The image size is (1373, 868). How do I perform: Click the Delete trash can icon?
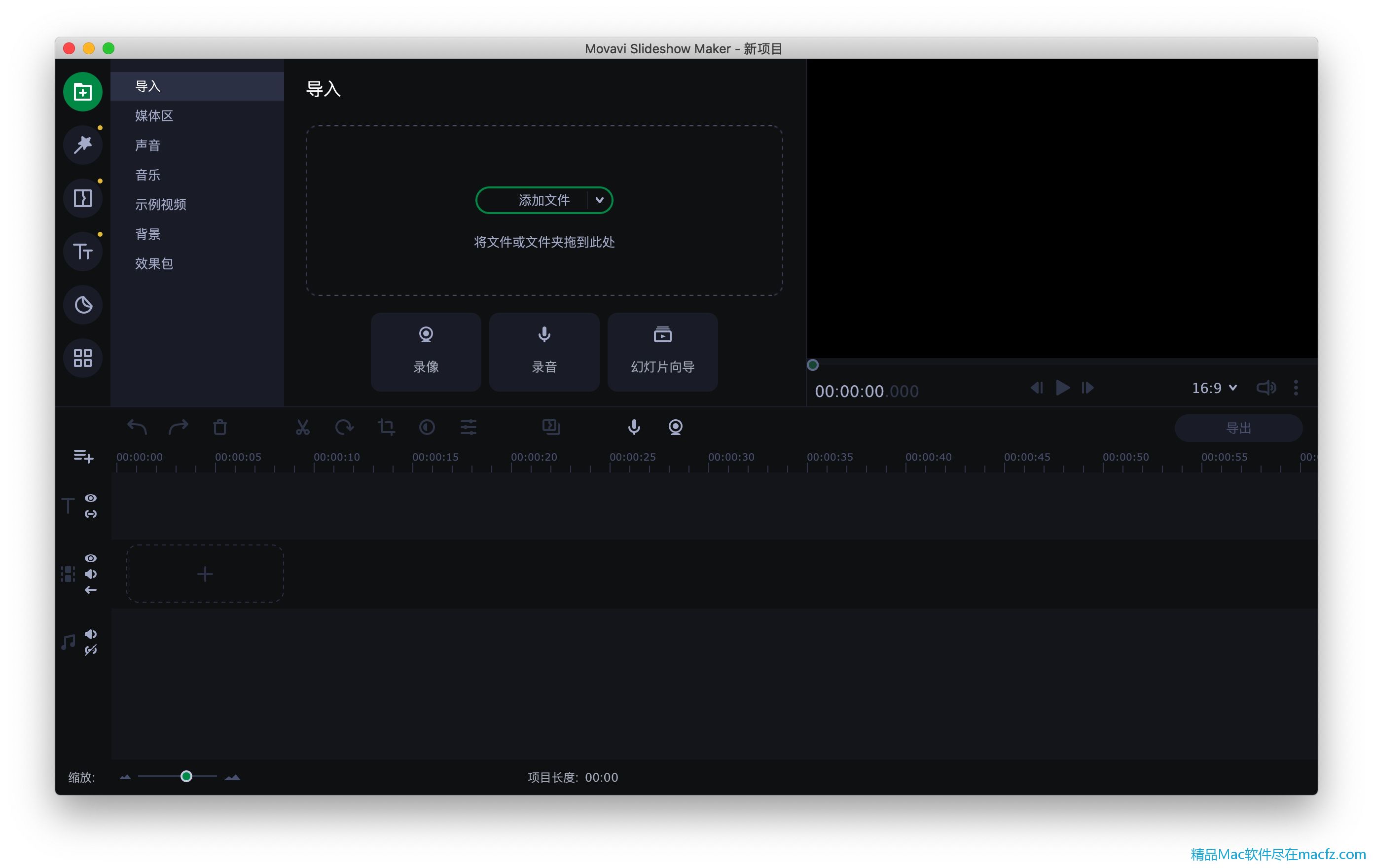click(220, 427)
